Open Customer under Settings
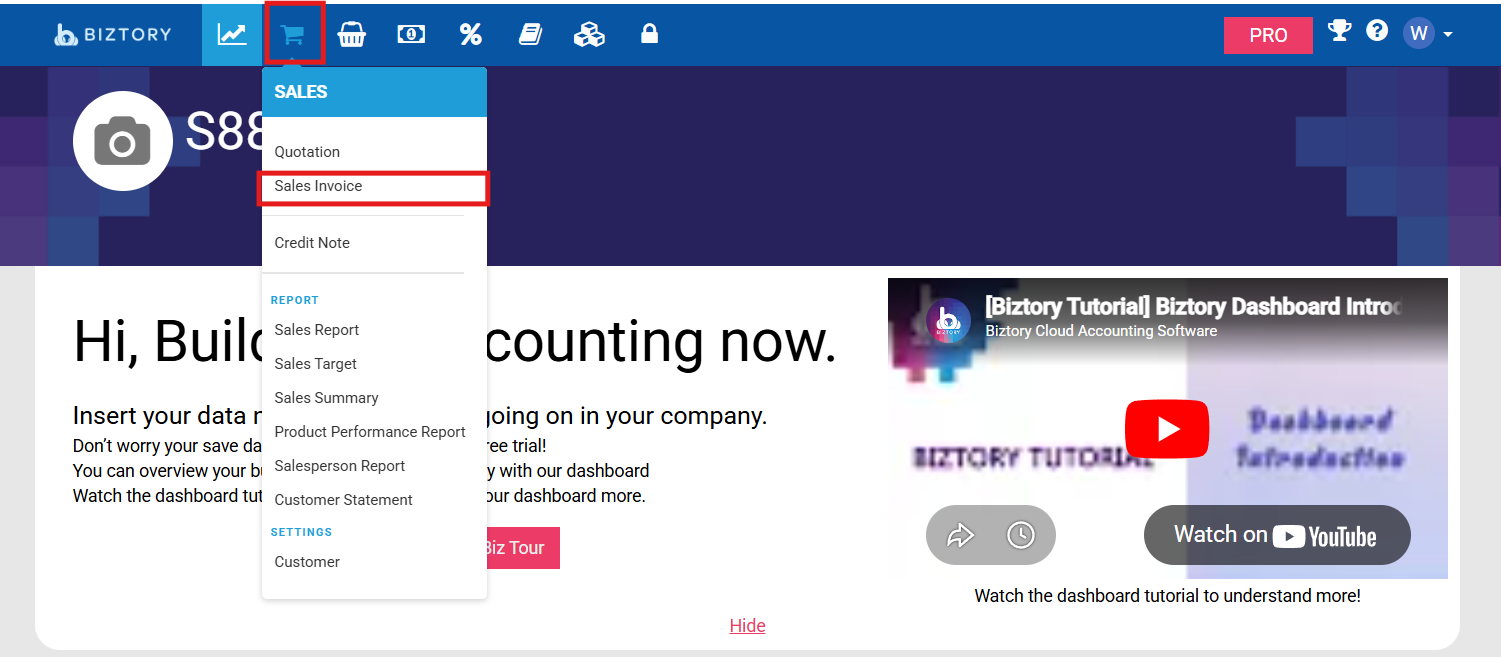 coord(307,562)
